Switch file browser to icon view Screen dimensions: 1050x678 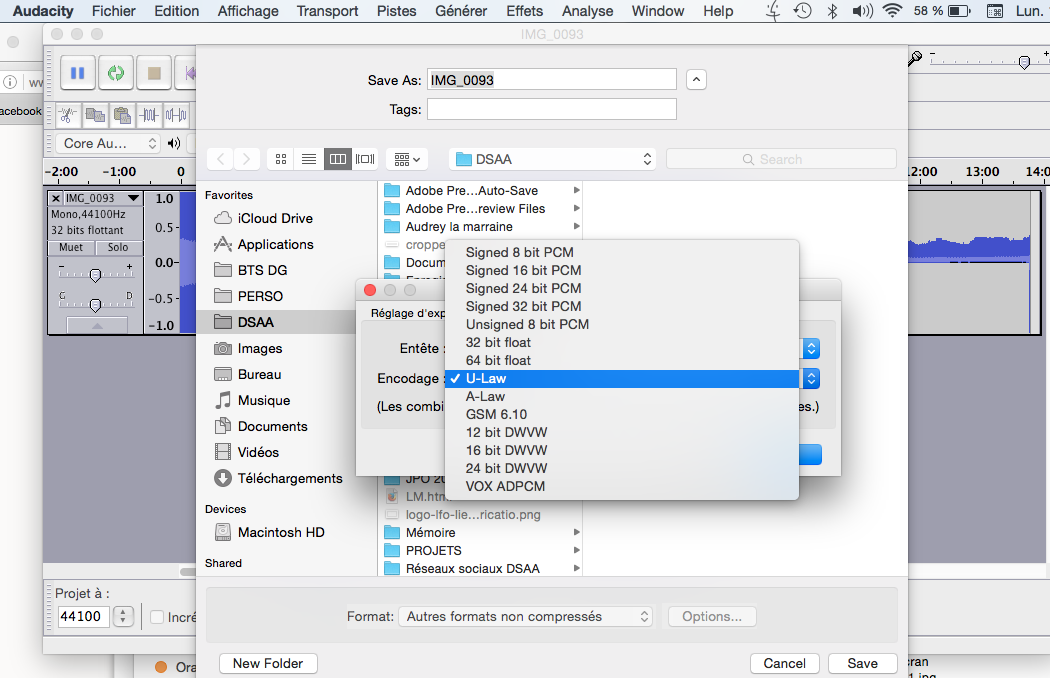click(281, 159)
